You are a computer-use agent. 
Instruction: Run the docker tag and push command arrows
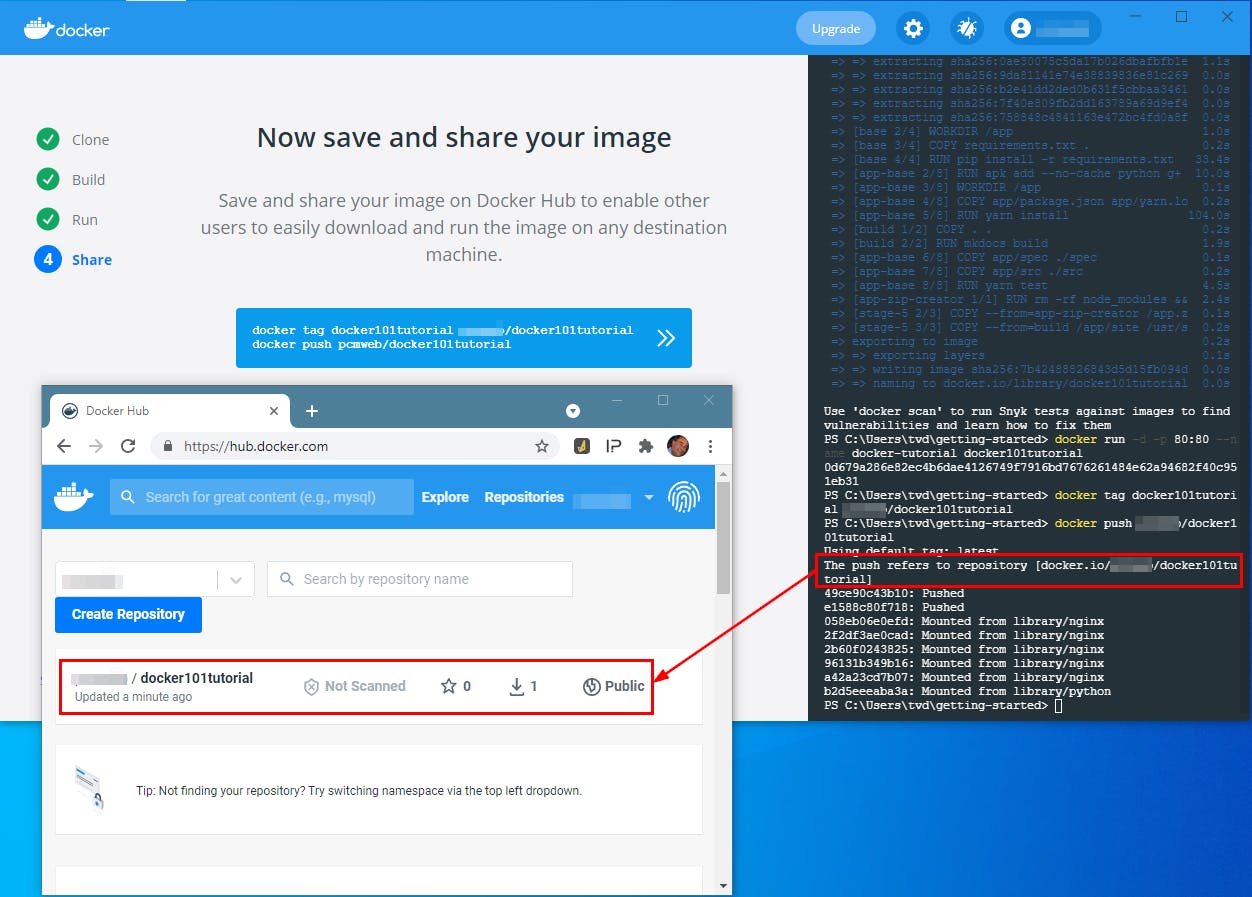666,338
